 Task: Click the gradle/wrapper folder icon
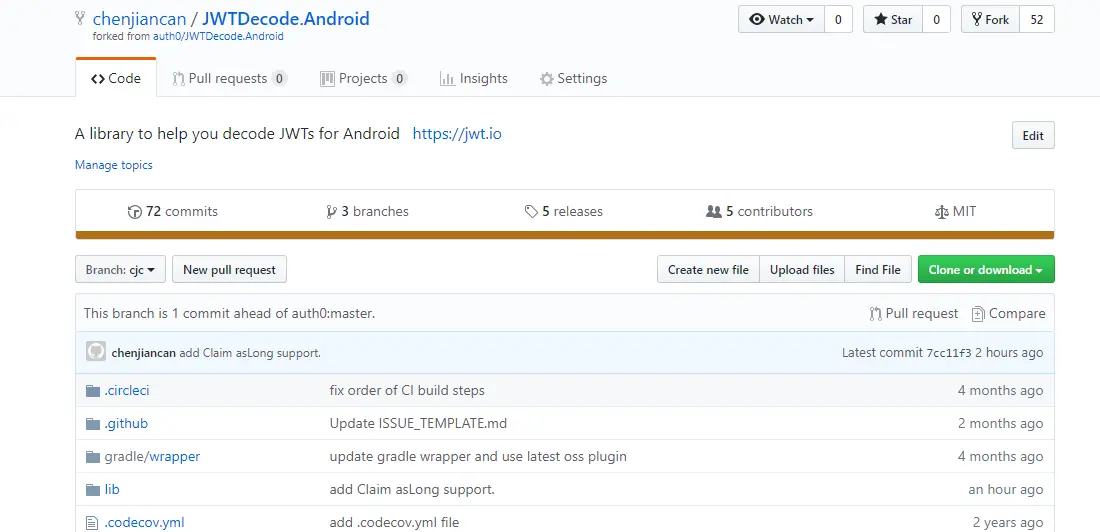93,457
